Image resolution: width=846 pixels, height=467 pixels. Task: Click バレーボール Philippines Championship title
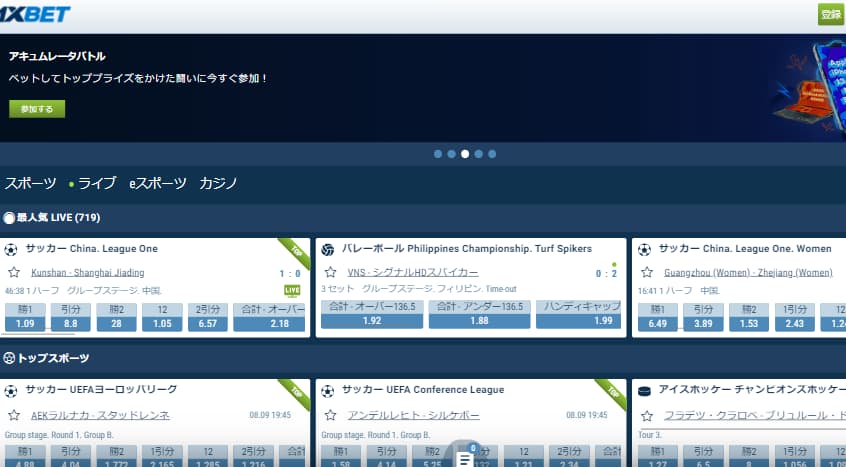(x=467, y=249)
